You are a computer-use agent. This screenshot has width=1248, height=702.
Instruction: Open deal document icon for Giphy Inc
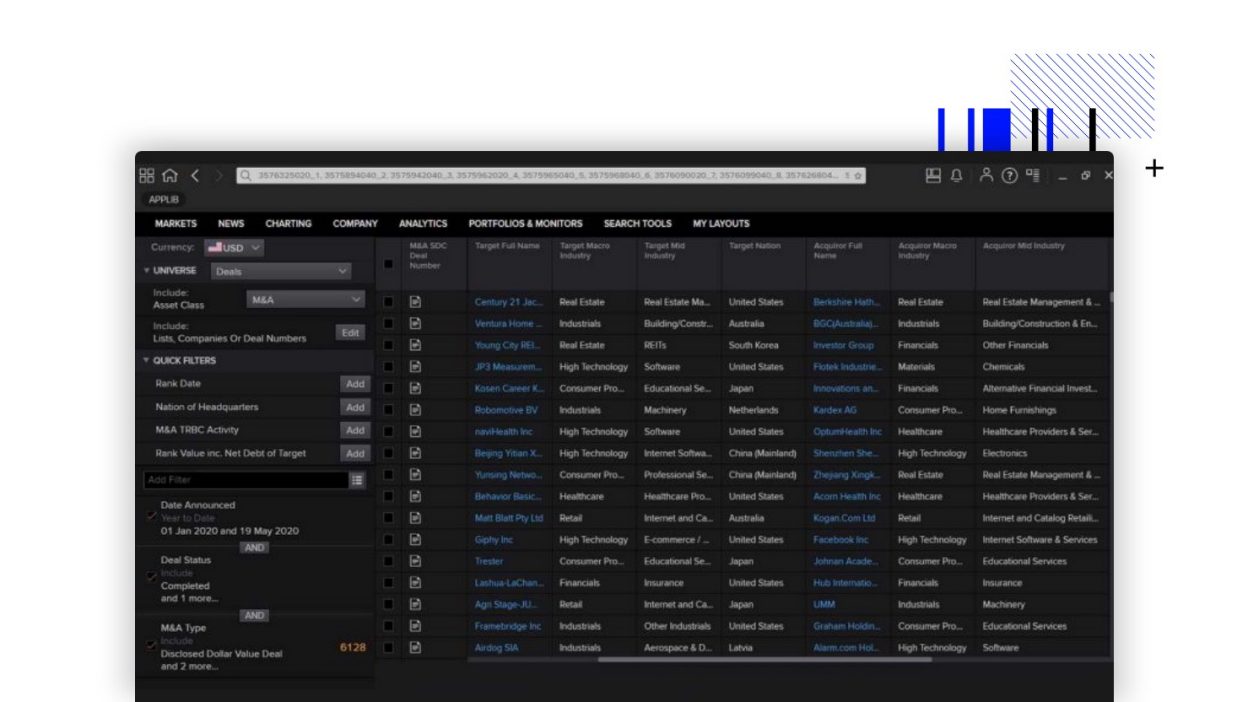pos(415,540)
